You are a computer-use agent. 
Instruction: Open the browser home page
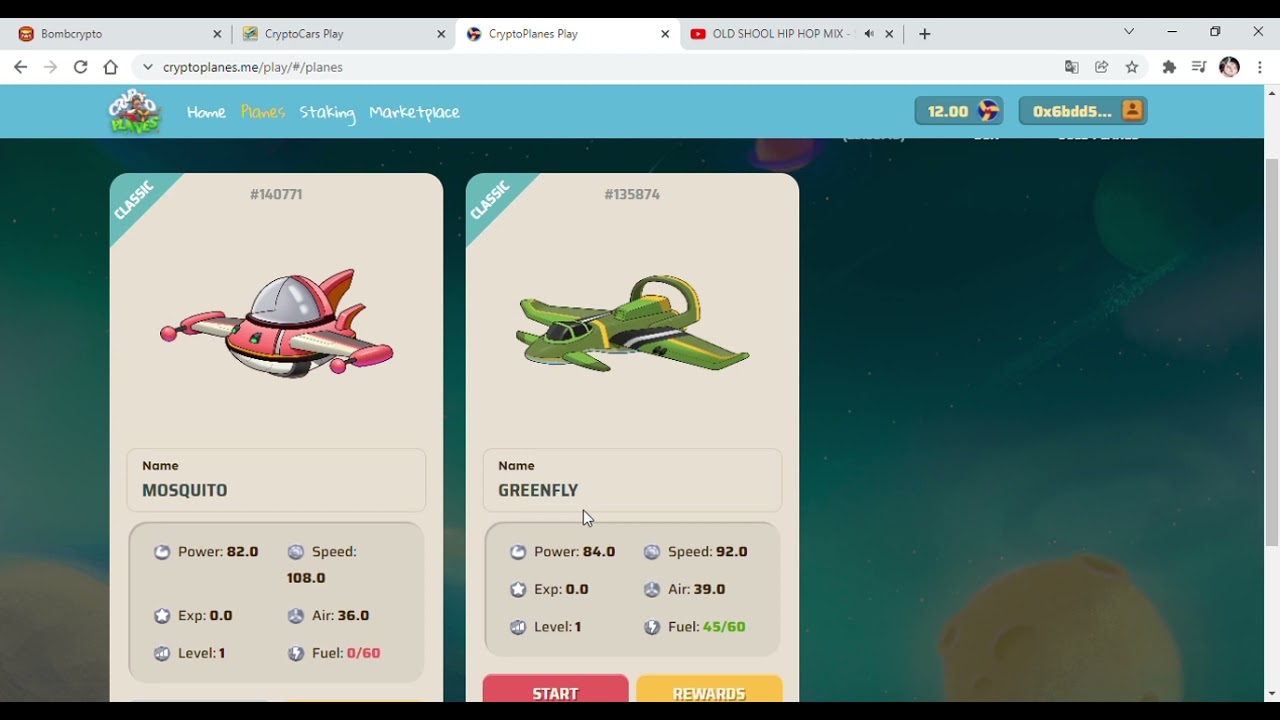coord(111,67)
